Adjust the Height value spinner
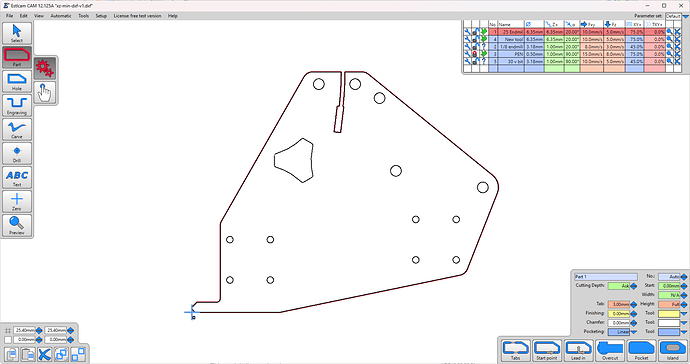Viewport: 690px width, 364px height. click(x=684, y=304)
